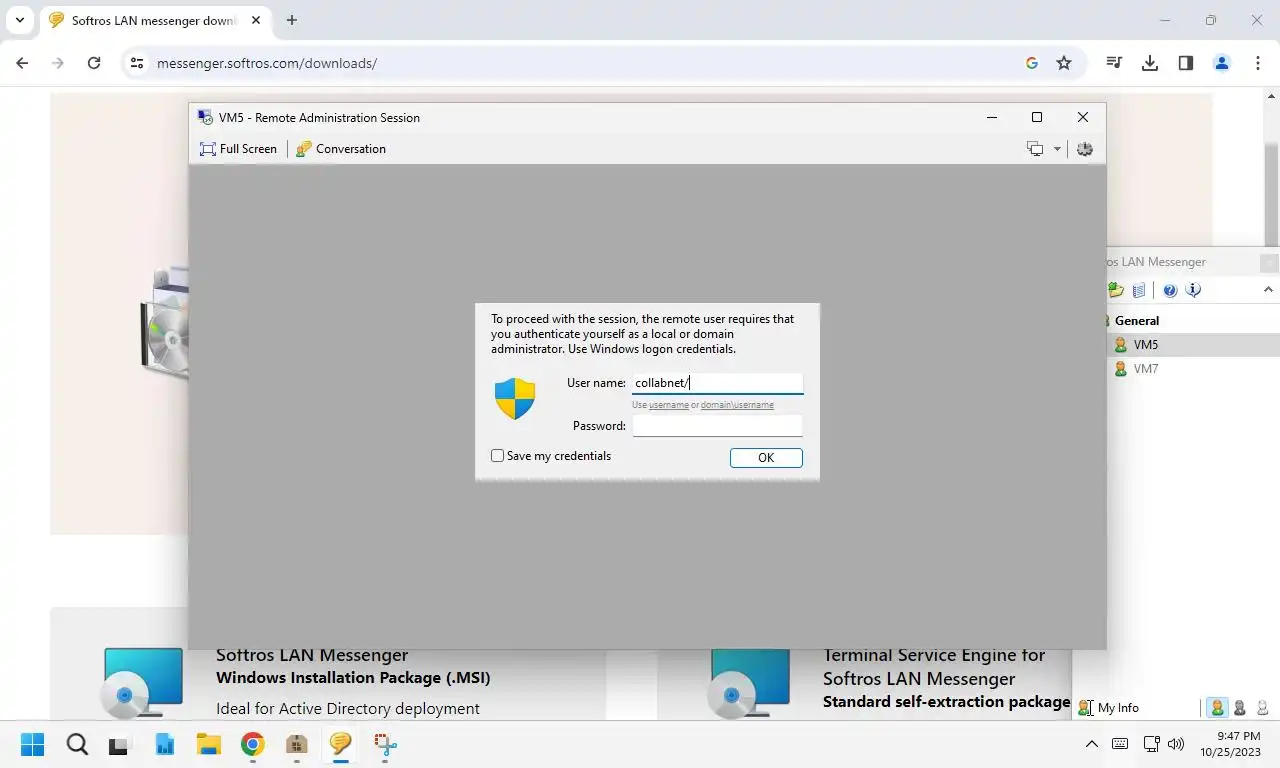Open received files folder icon in LAN Messenger
The image size is (1280, 768).
[x=1116, y=290]
